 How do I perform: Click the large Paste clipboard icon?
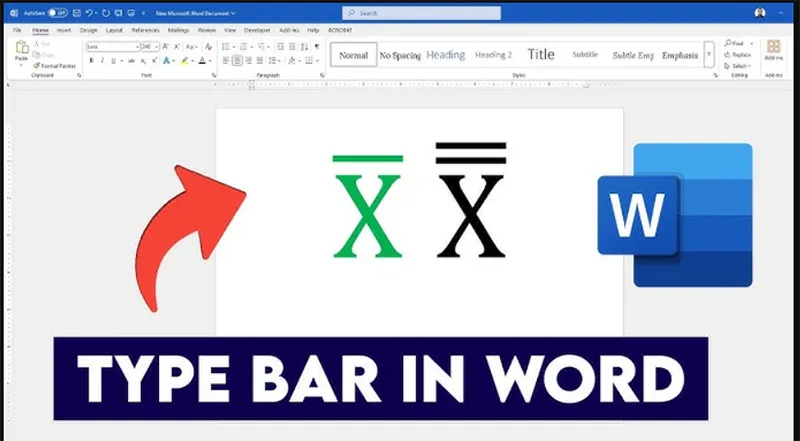(21, 48)
